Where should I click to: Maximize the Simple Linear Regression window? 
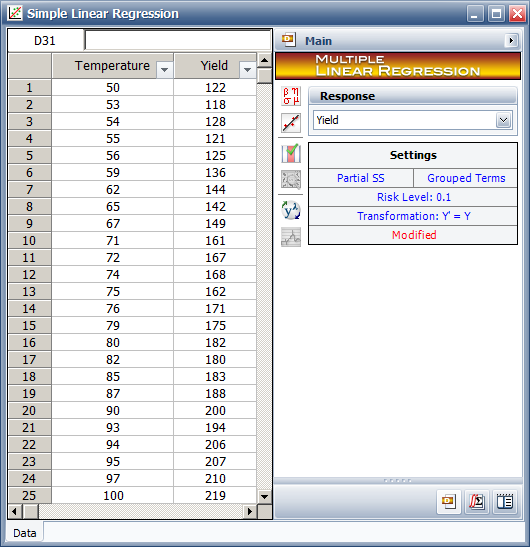(496, 14)
